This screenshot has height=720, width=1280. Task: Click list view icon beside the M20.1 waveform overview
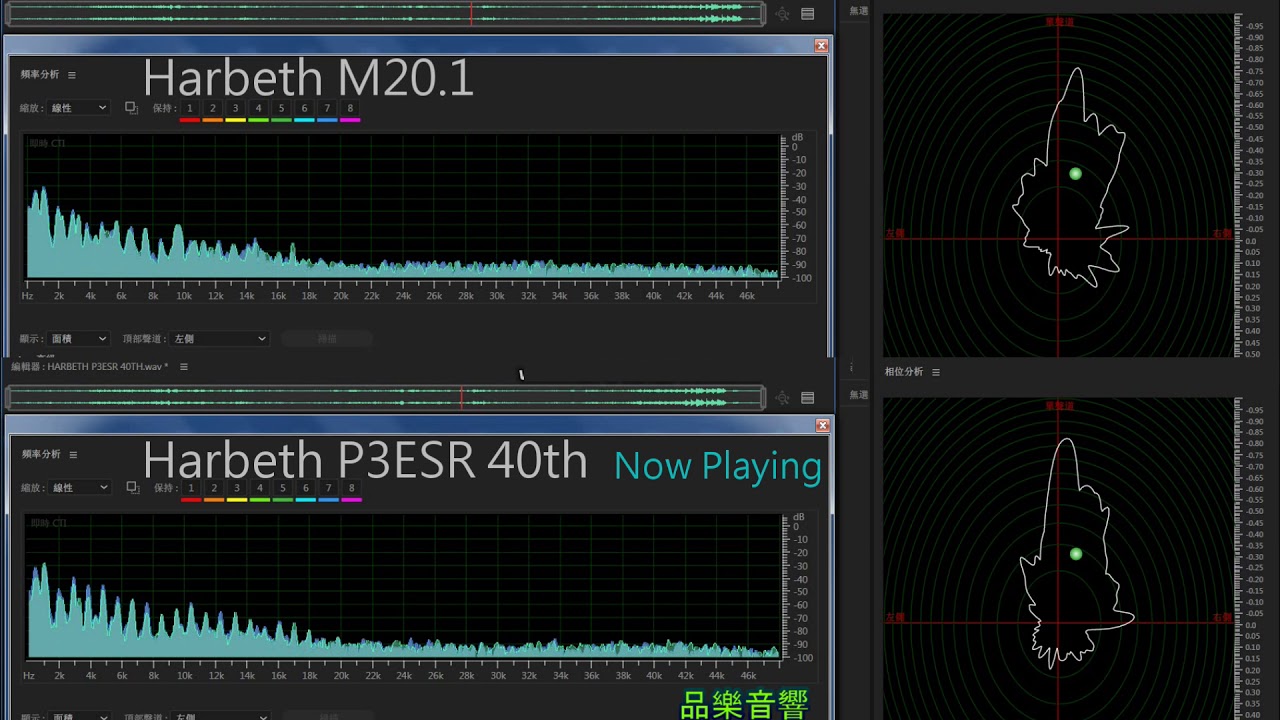point(807,14)
